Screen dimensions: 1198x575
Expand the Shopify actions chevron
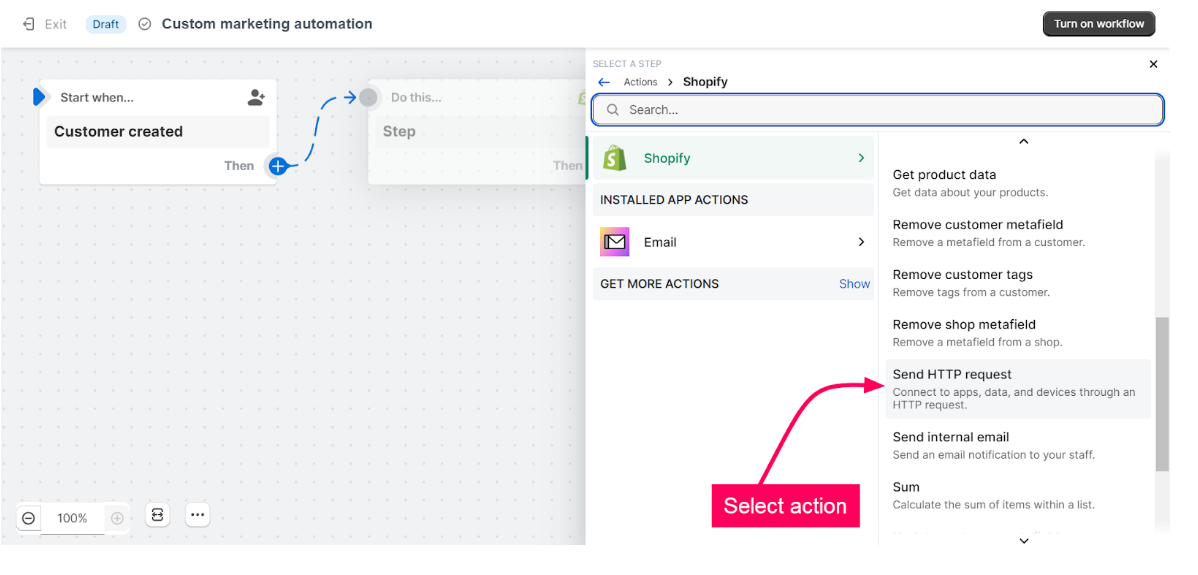[861, 158]
